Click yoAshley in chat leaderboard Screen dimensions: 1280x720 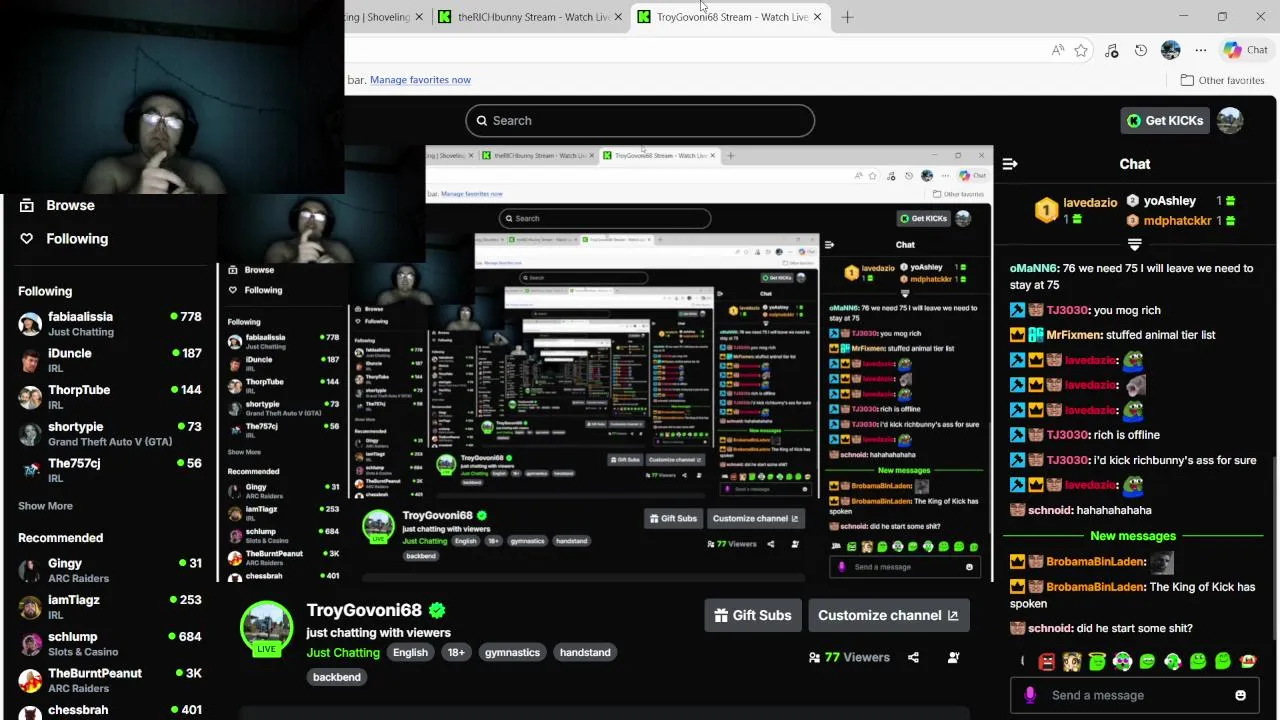coord(1169,201)
